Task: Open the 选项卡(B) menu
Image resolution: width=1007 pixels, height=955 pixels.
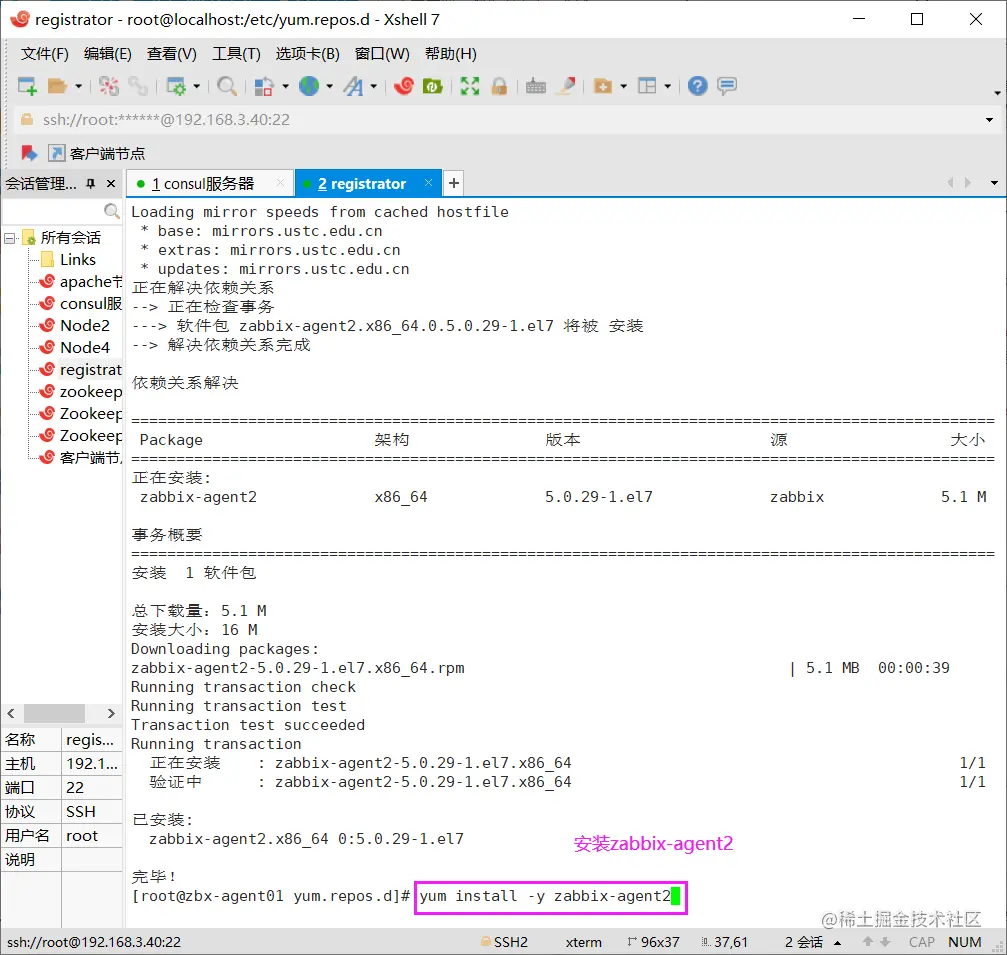Action: tap(308, 53)
